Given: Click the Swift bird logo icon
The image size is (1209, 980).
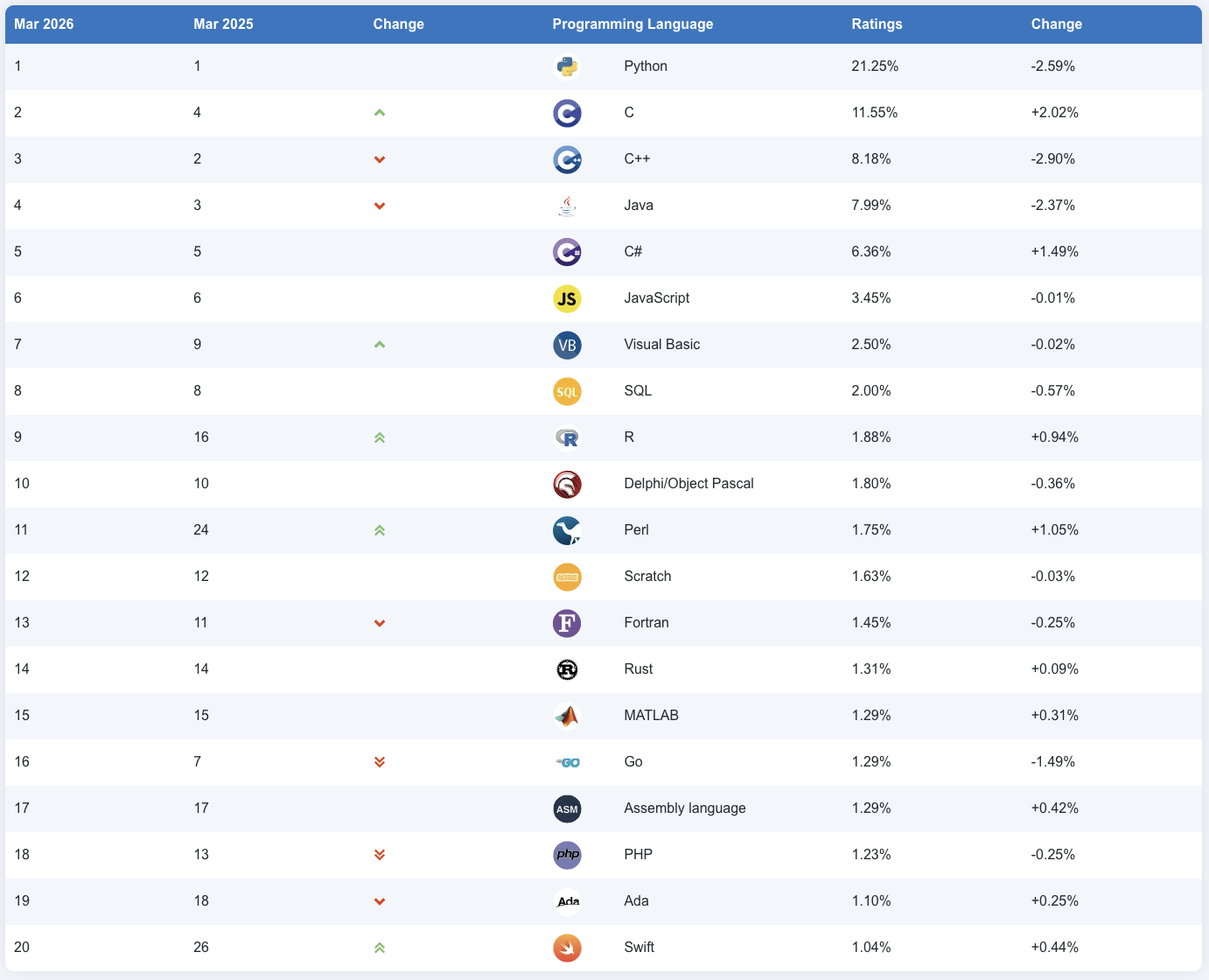Looking at the screenshot, I should point(567,948).
